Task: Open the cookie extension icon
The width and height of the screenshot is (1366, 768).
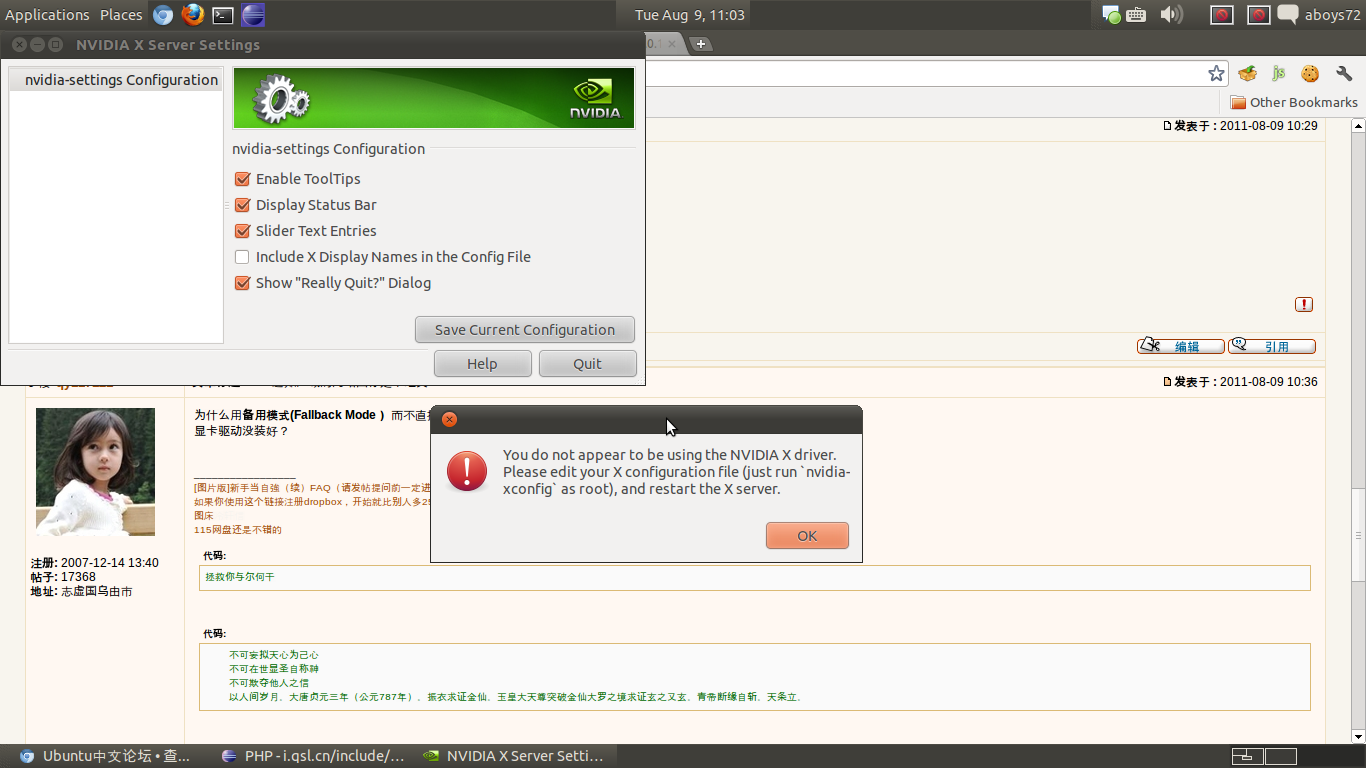Action: (x=1310, y=73)
